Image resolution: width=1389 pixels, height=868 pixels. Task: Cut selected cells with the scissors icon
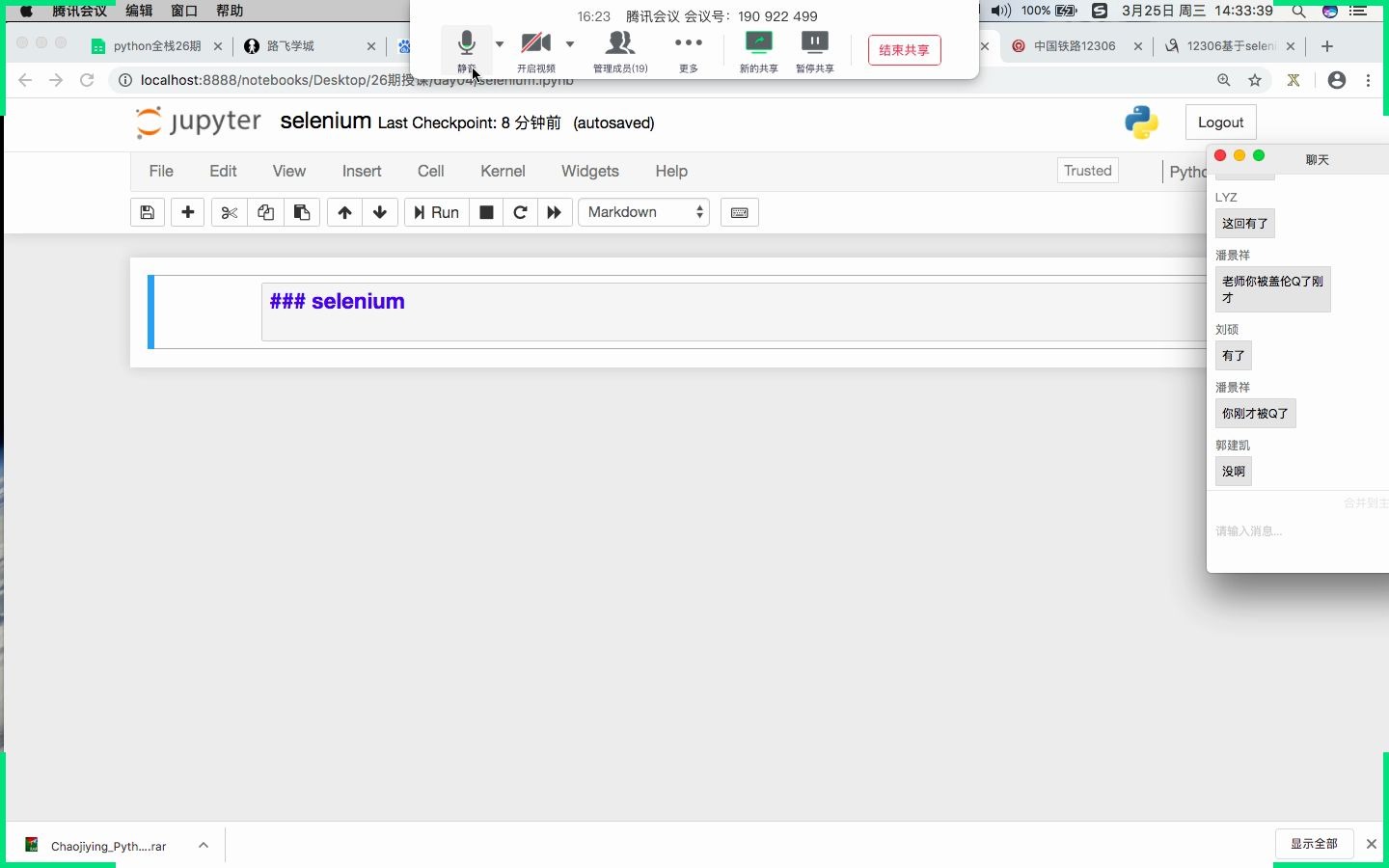coord(230,212)
